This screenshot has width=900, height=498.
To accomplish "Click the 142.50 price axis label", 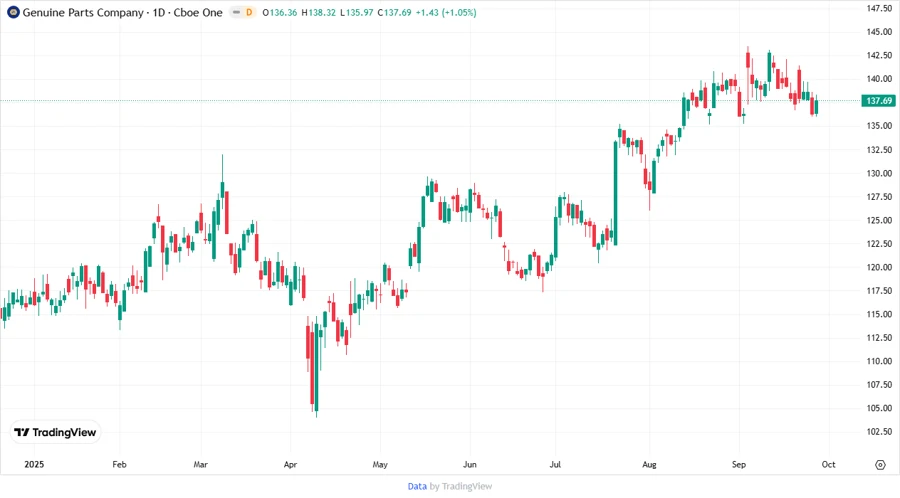I will (x=879, y=55).
